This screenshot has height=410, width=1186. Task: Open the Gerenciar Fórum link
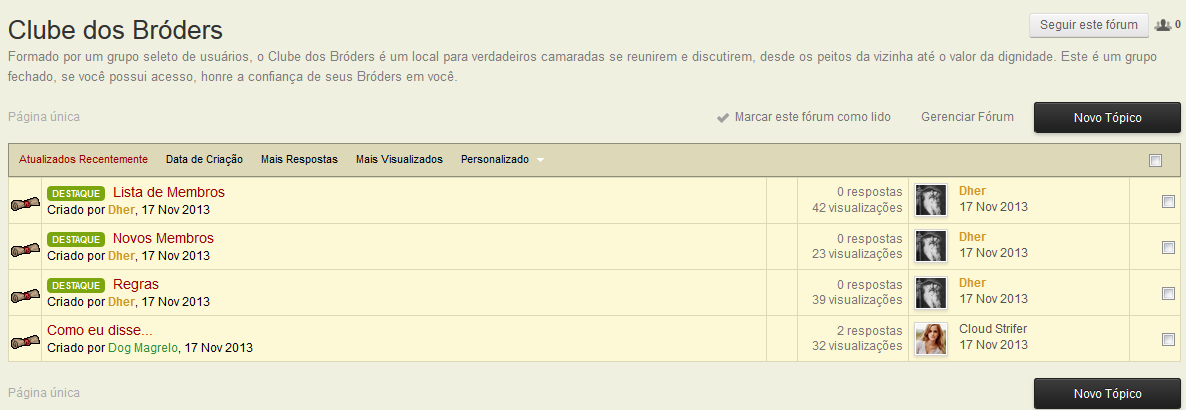tap(967, 117)
